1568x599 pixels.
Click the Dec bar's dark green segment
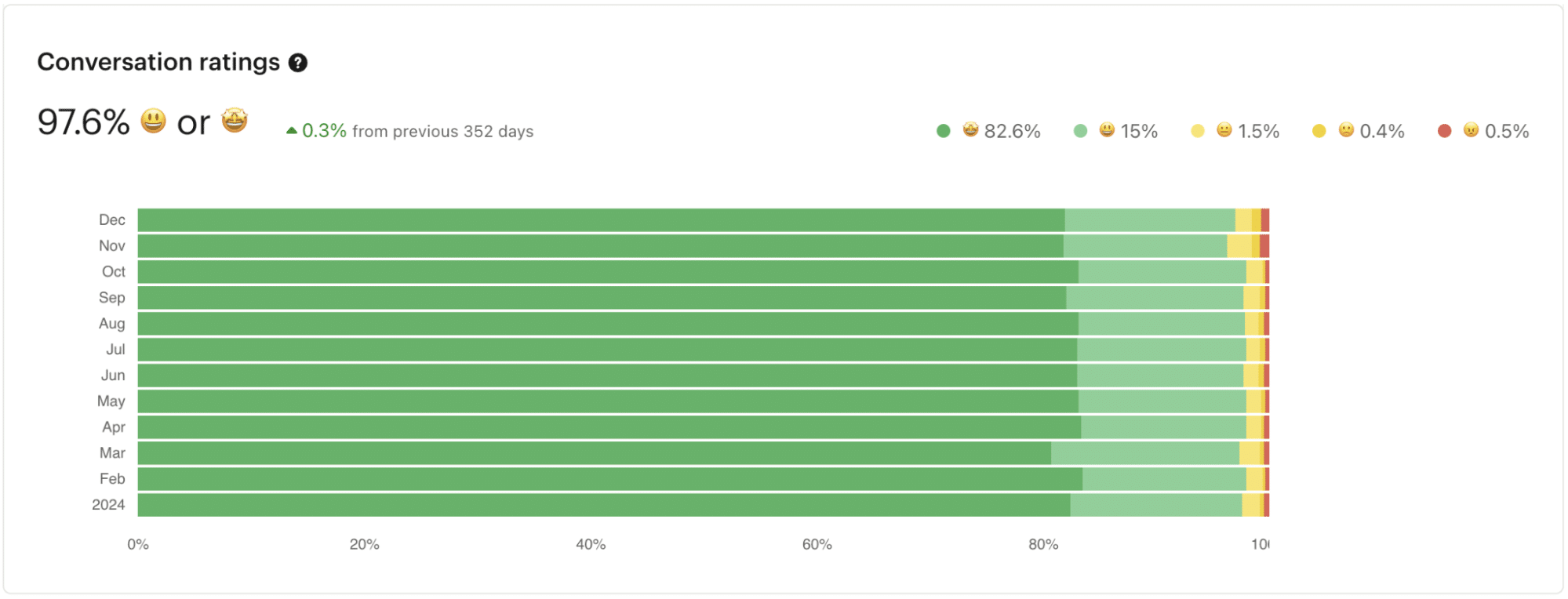[601, 220]
